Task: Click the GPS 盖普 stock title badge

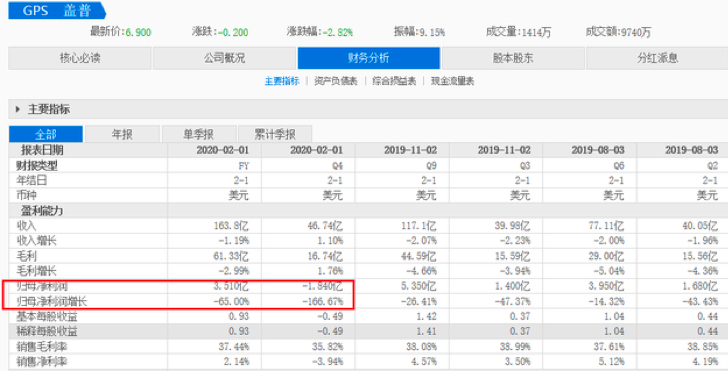Action: point(57,10)
